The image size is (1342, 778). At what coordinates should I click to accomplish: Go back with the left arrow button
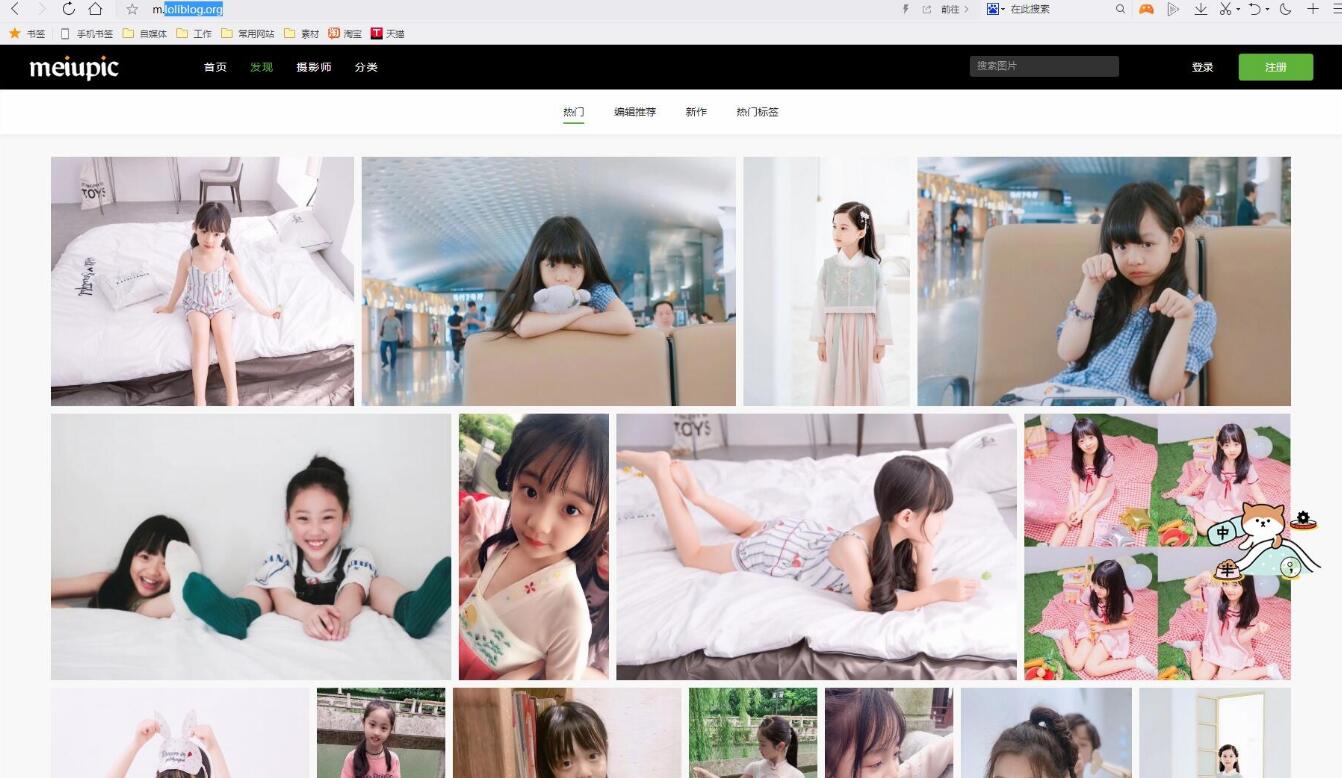pyautogui.click(x=15, y=9)
